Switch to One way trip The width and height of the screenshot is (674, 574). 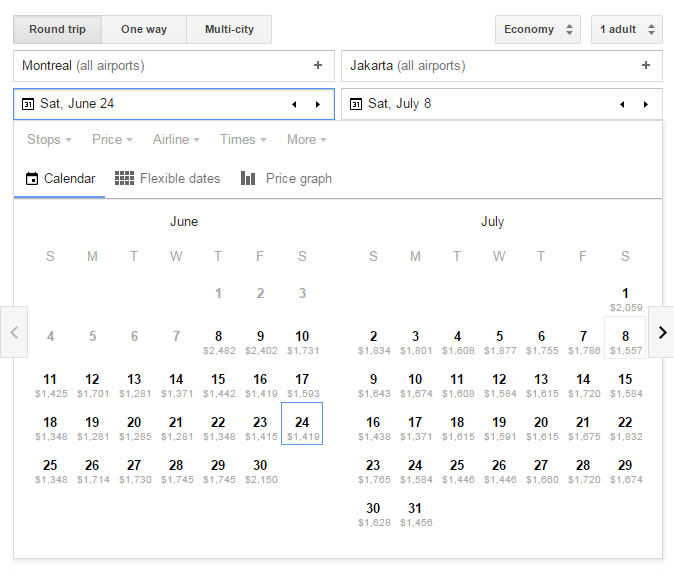point(144,29)
